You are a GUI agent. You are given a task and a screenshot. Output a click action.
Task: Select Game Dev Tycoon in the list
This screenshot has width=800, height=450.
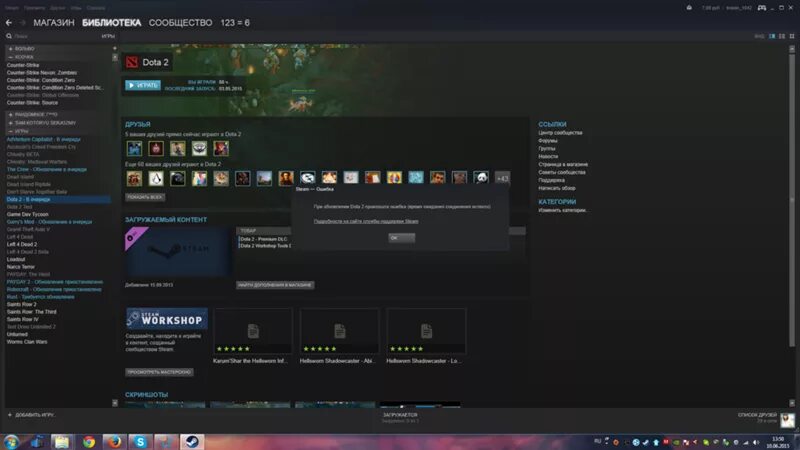click(28, 214)
